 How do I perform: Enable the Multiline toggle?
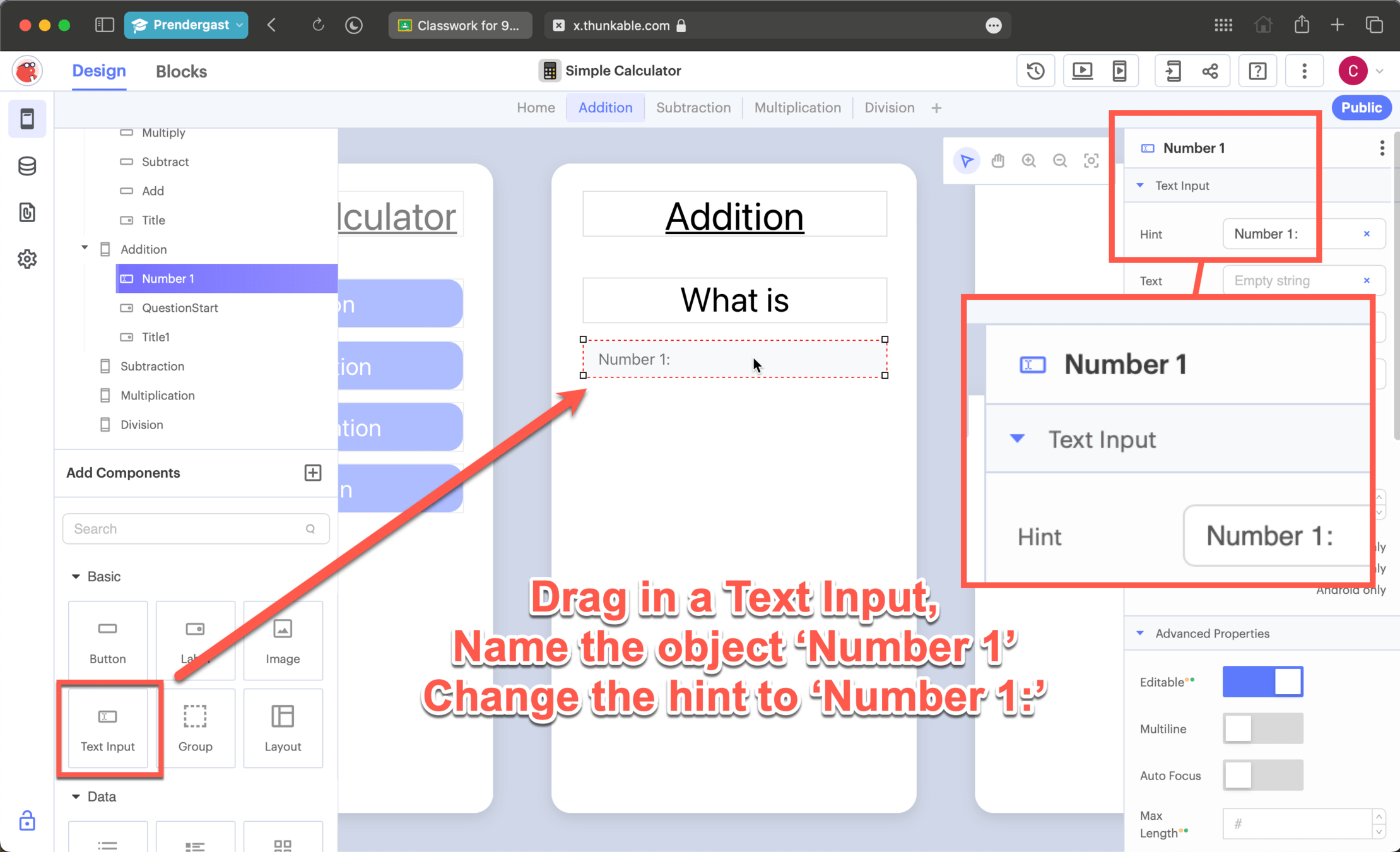(1262, 729)
